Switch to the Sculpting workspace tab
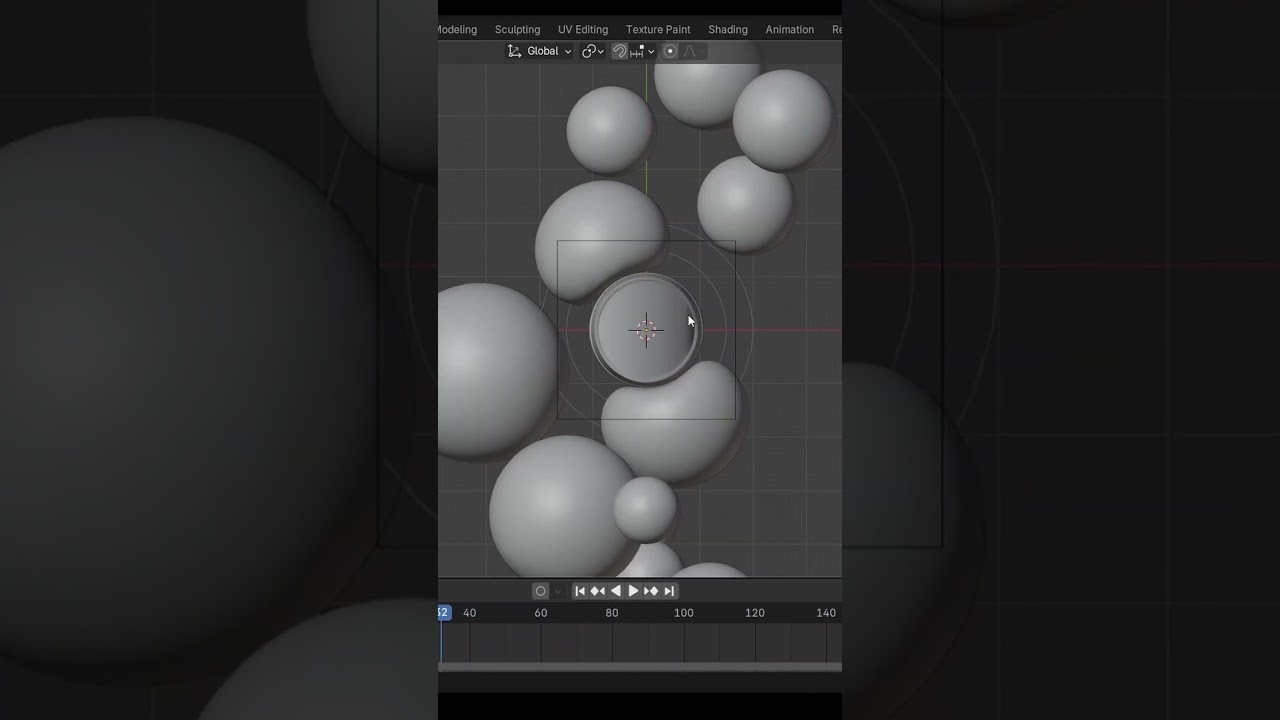Image resolution: width=1280 pixels, height=720 pixels. (x=517, y=30)
